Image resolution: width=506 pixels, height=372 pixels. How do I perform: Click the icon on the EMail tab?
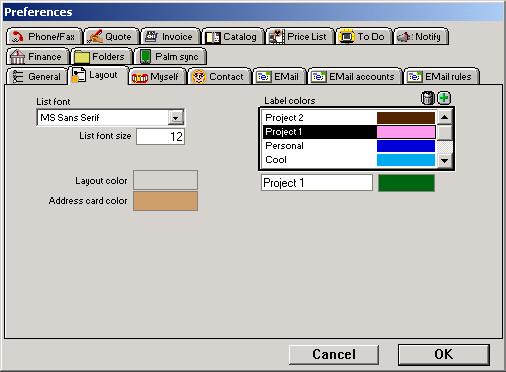click(263, 77)
